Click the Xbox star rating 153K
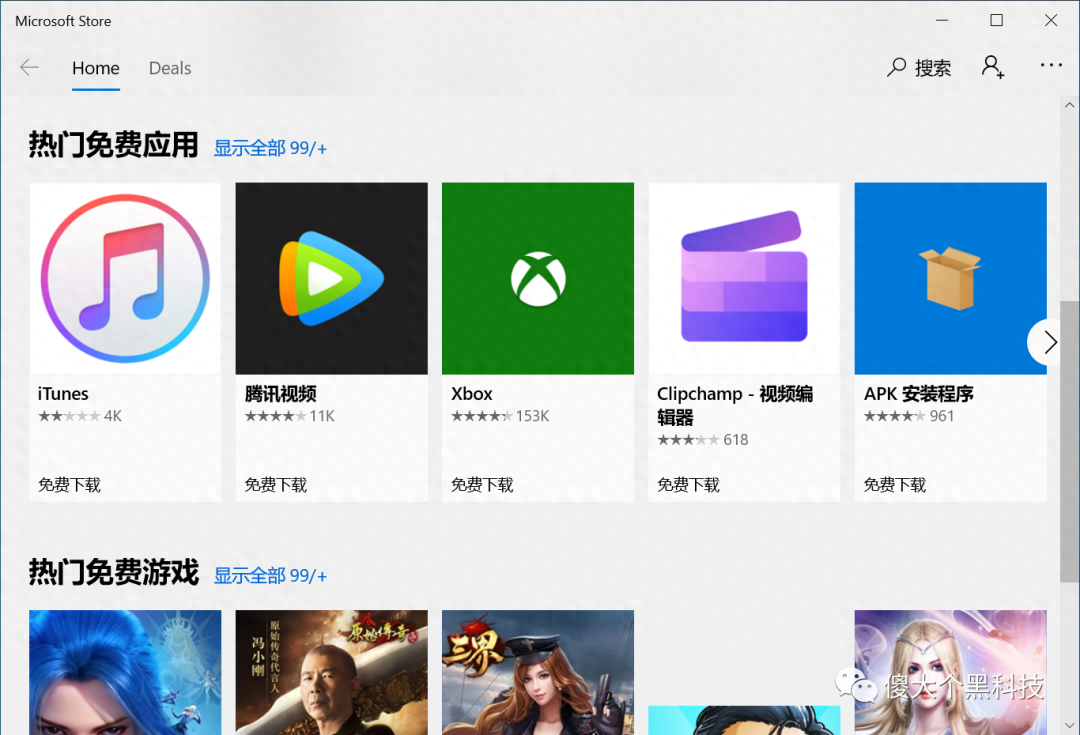 (x=500, y=416)
